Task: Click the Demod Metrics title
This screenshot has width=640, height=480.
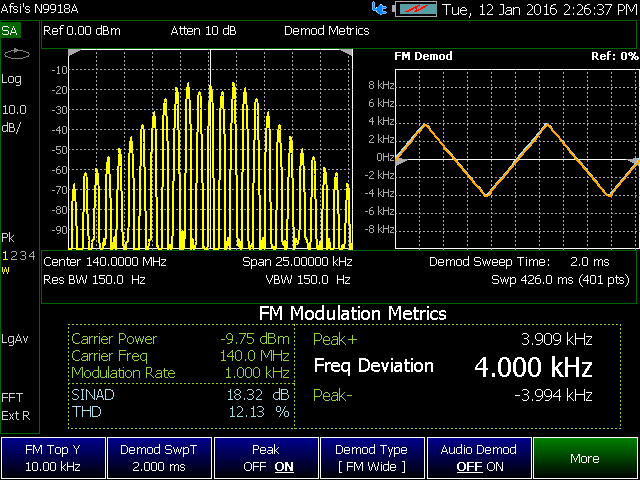Action: [327, 31]
